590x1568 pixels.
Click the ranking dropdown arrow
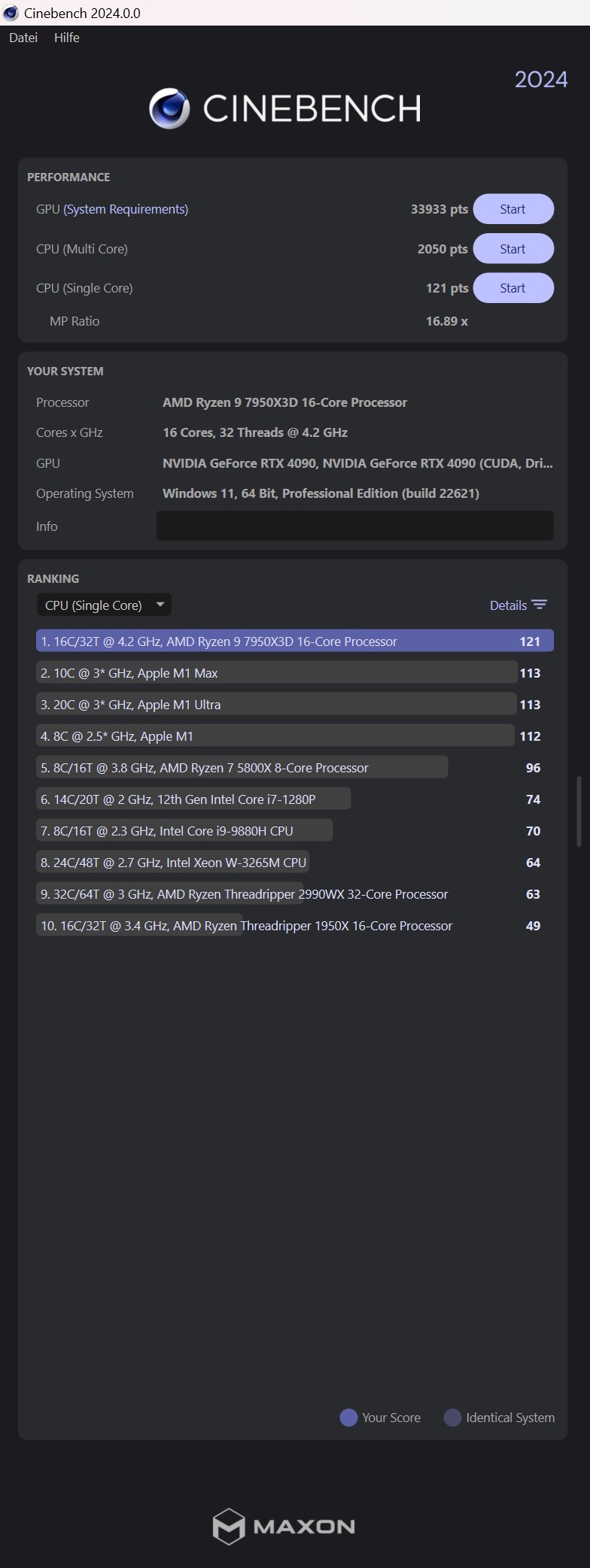tap(160, 605)
